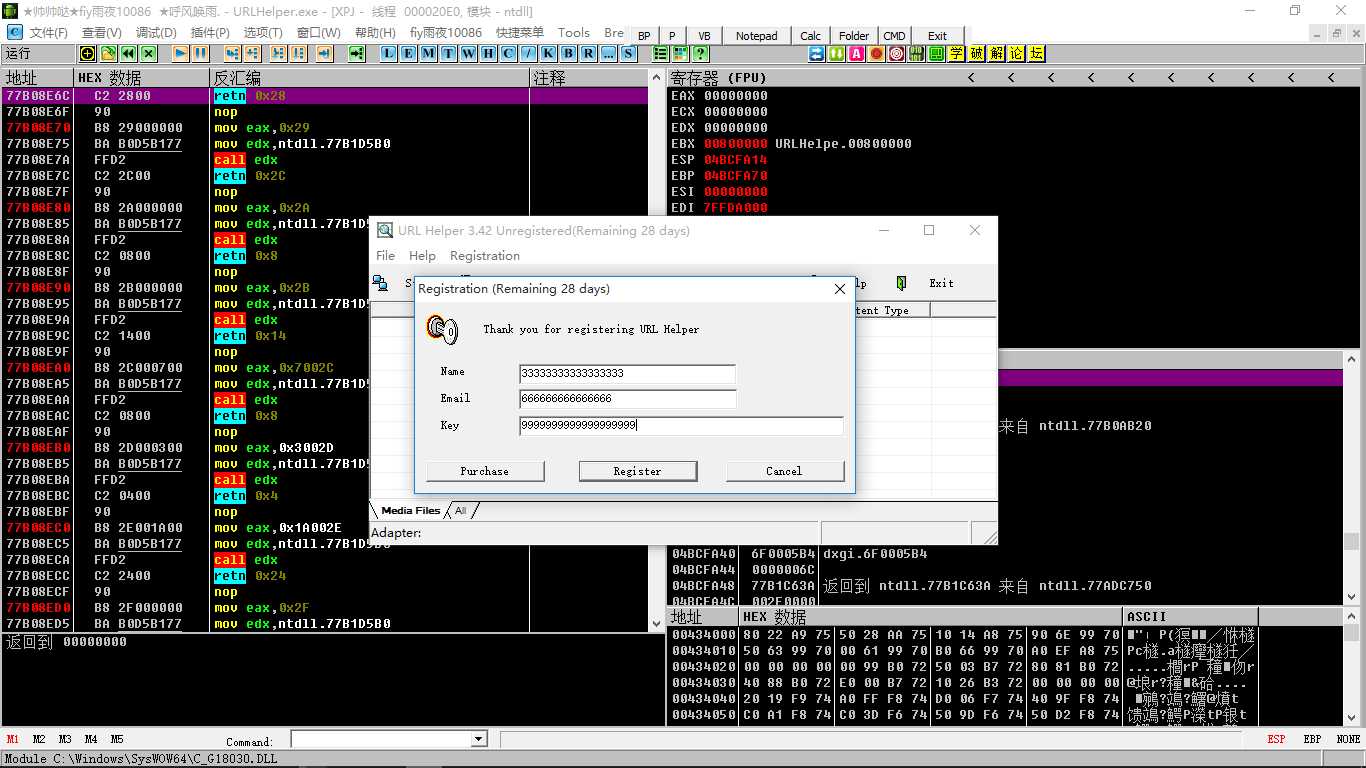Click the green X close-program icon
1366x768 pixels.
(149, 54)
